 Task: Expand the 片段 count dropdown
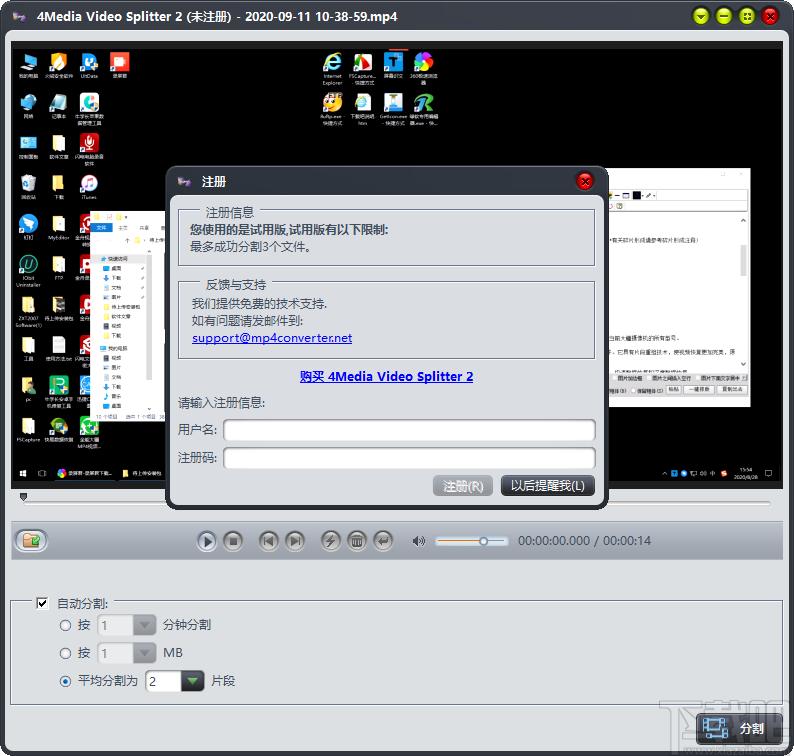pyautogui.click(x=192, y=681)
